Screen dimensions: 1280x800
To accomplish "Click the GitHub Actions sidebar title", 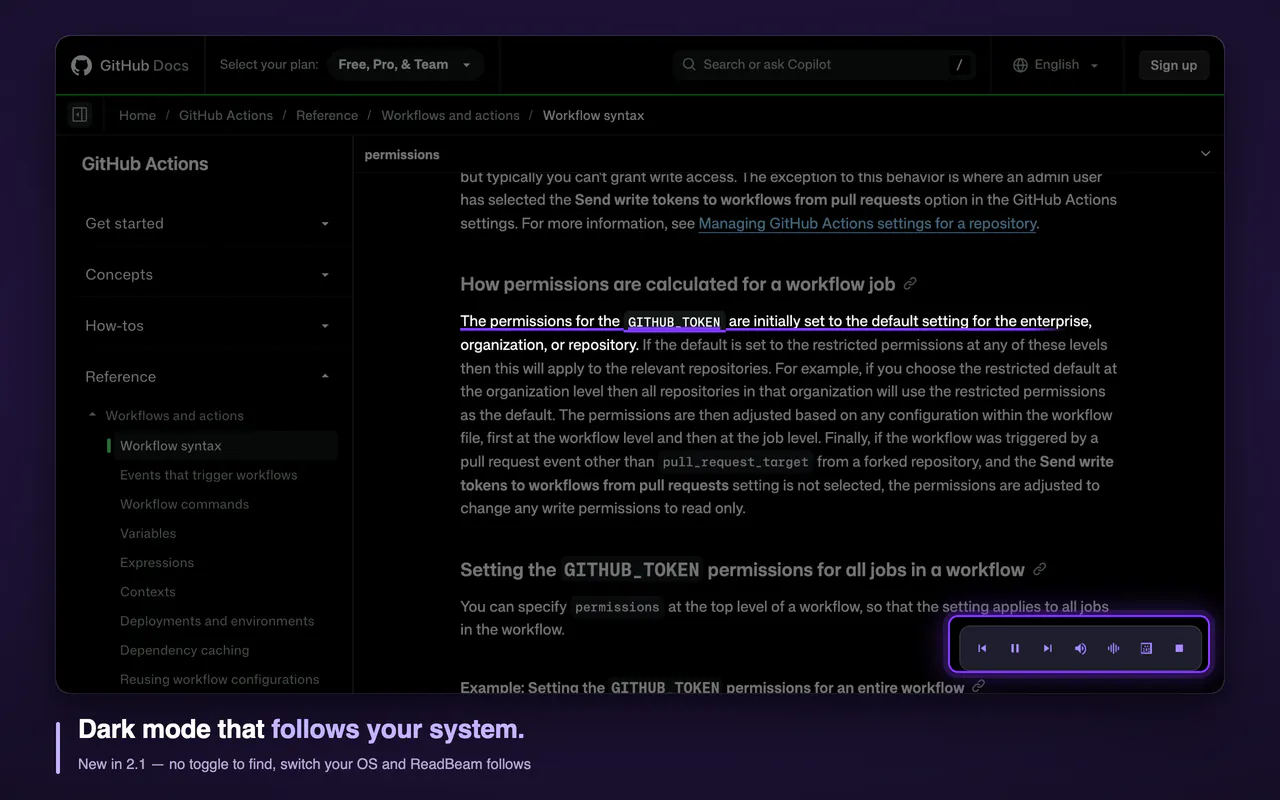I will point(145,164).
